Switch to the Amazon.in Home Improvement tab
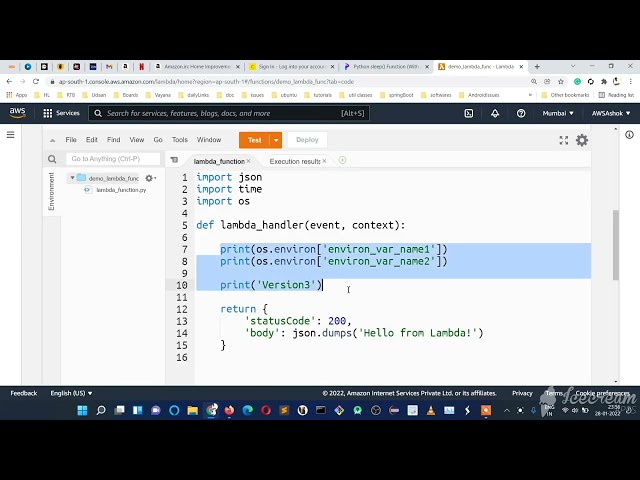The width and height of the screenshot is (640, 480). [198, 67]
